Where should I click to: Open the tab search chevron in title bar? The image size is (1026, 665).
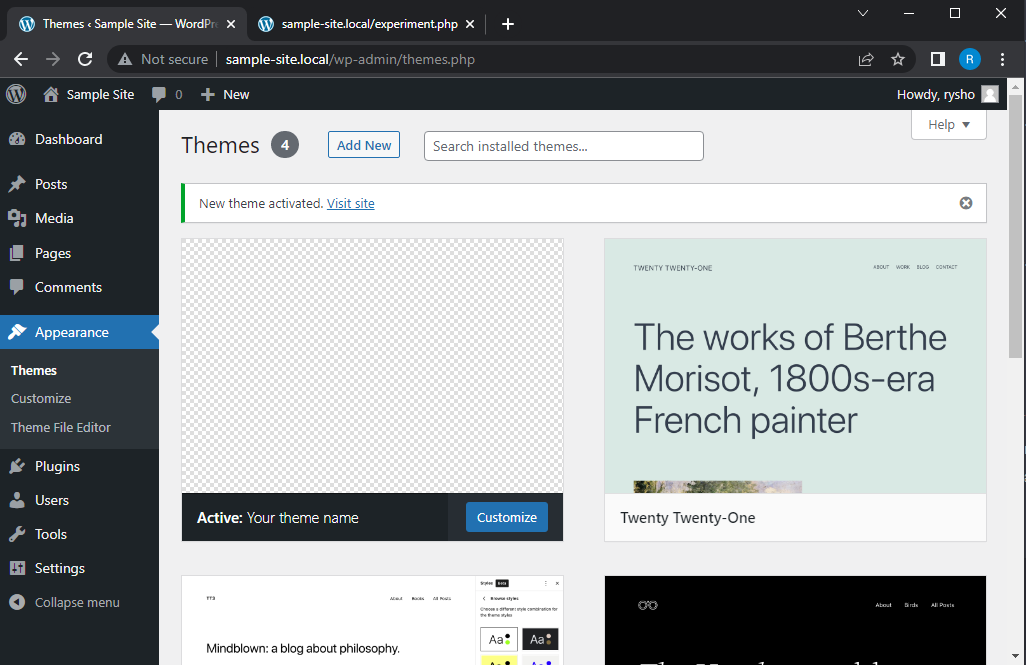[863, 13]
